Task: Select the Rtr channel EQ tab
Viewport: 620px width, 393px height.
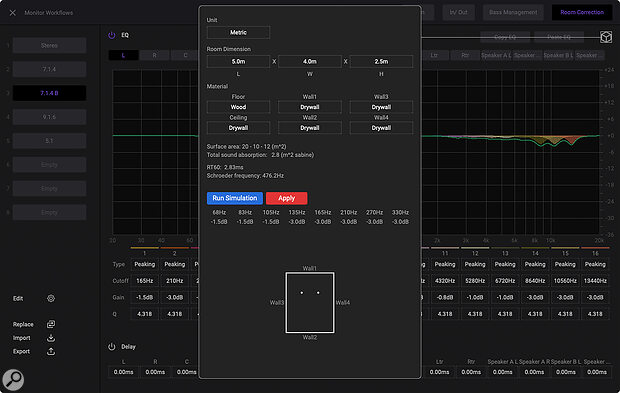Action: [x=465, y=55]
